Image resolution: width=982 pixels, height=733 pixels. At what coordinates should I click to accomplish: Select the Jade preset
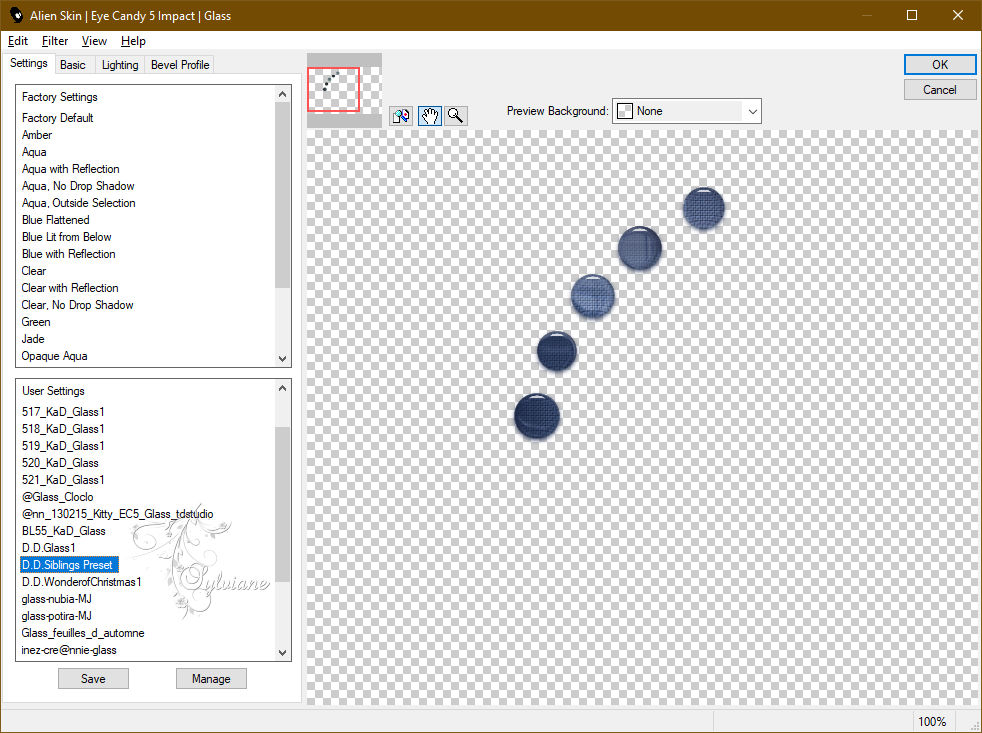tap(33, 339)
